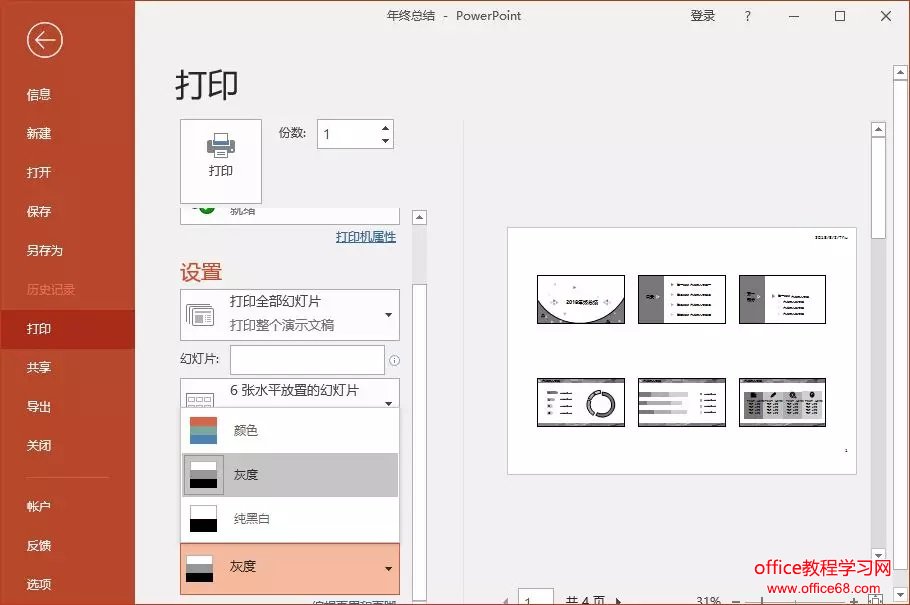The height and width of the screenshot is (605, 910).
Task: Click the back arrow circle icon
Action: pyautogui.click(x=45, y=40)
